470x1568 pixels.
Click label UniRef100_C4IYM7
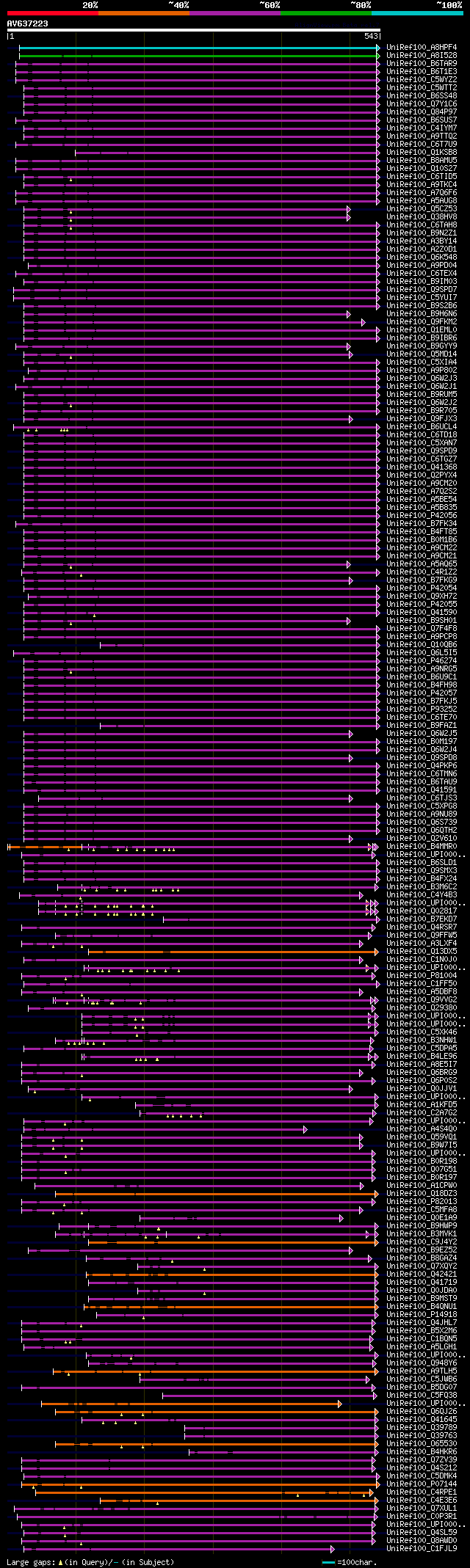point(422,128)
